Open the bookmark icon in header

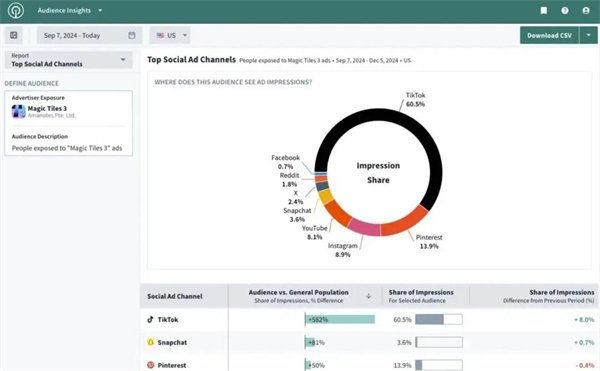pos(543,11)
